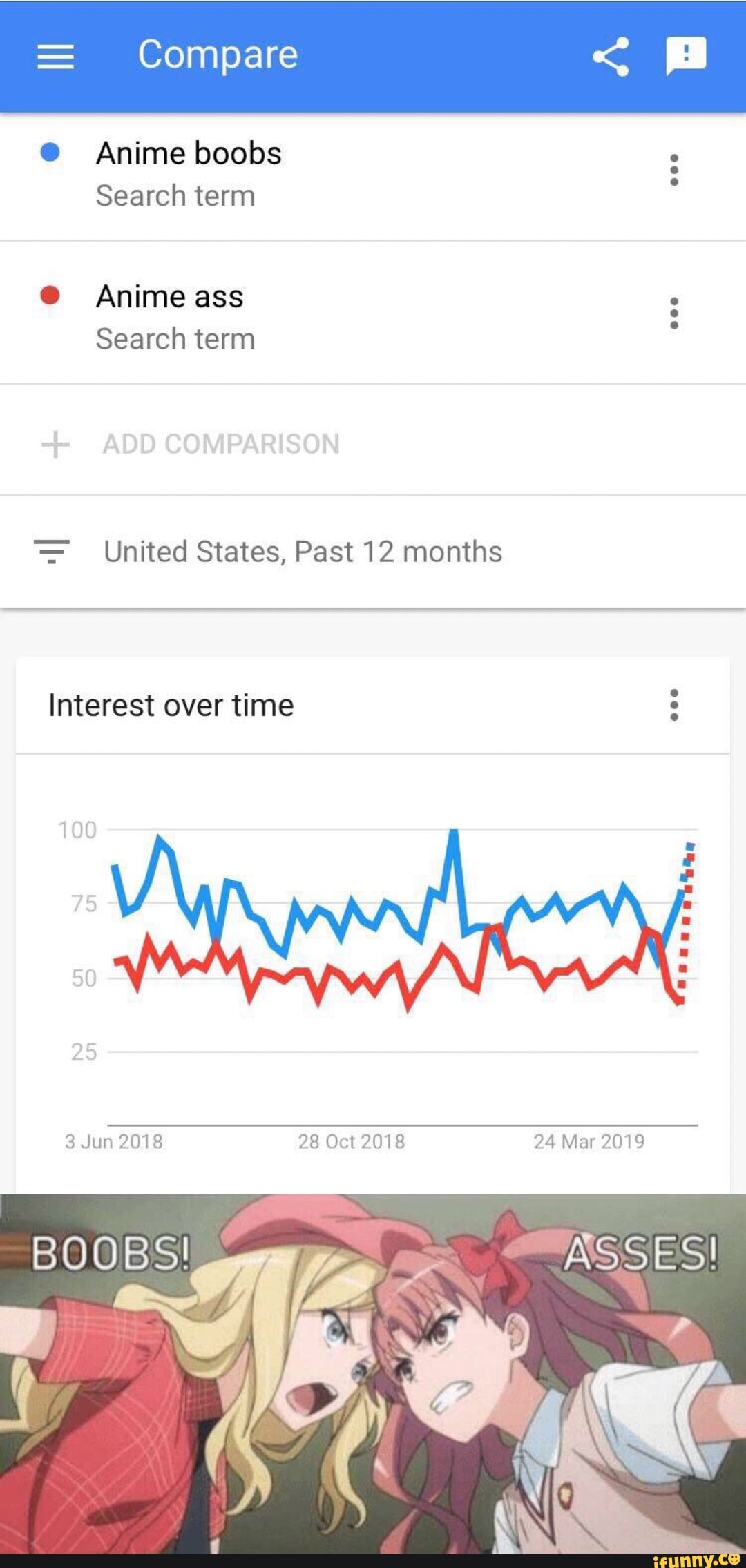746x1568 pixels.
Task: Expand Interest over time card options menu
Action: pos(674,705)
